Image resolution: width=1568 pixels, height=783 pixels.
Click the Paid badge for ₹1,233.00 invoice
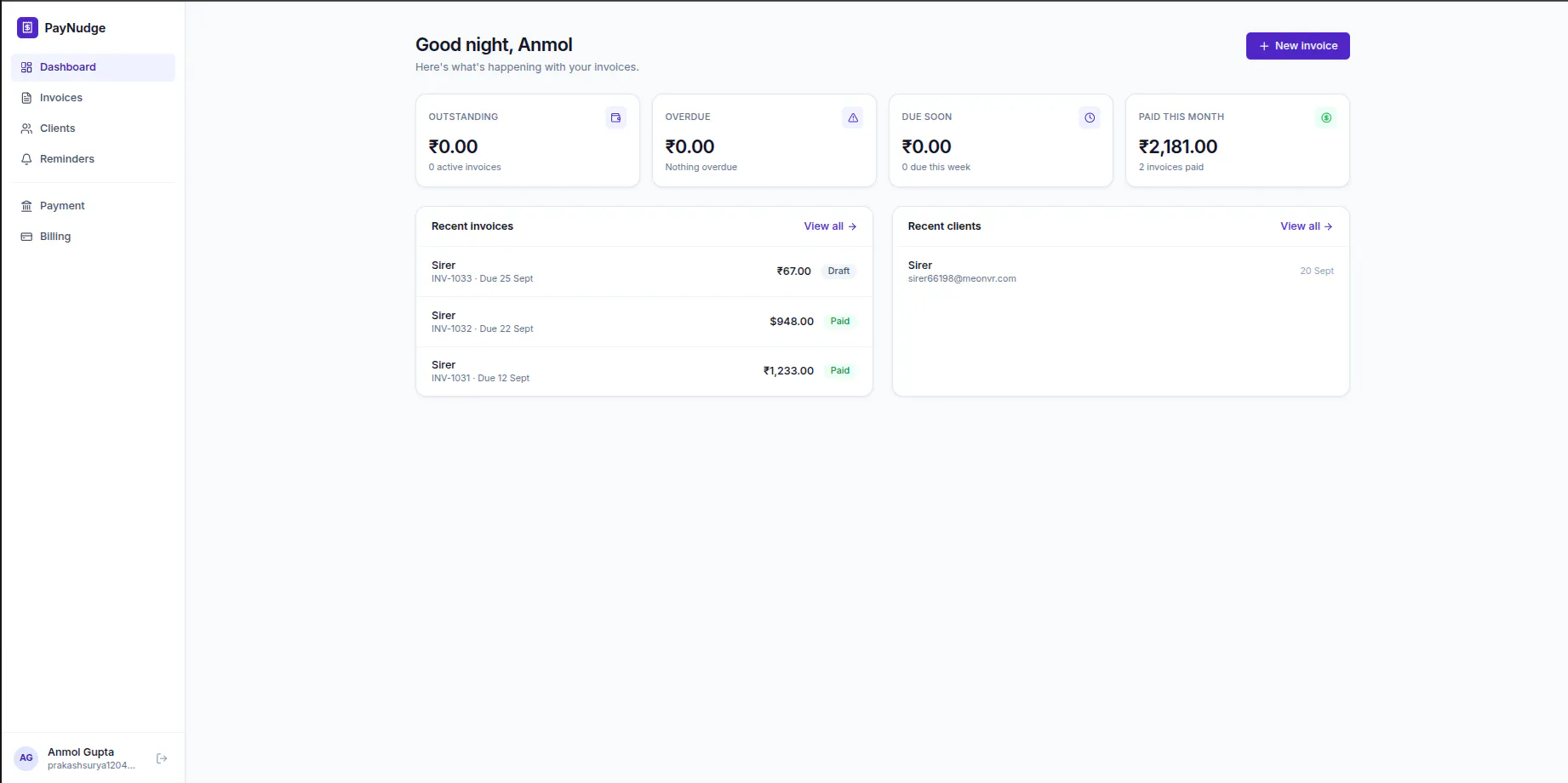coord(839,371)
